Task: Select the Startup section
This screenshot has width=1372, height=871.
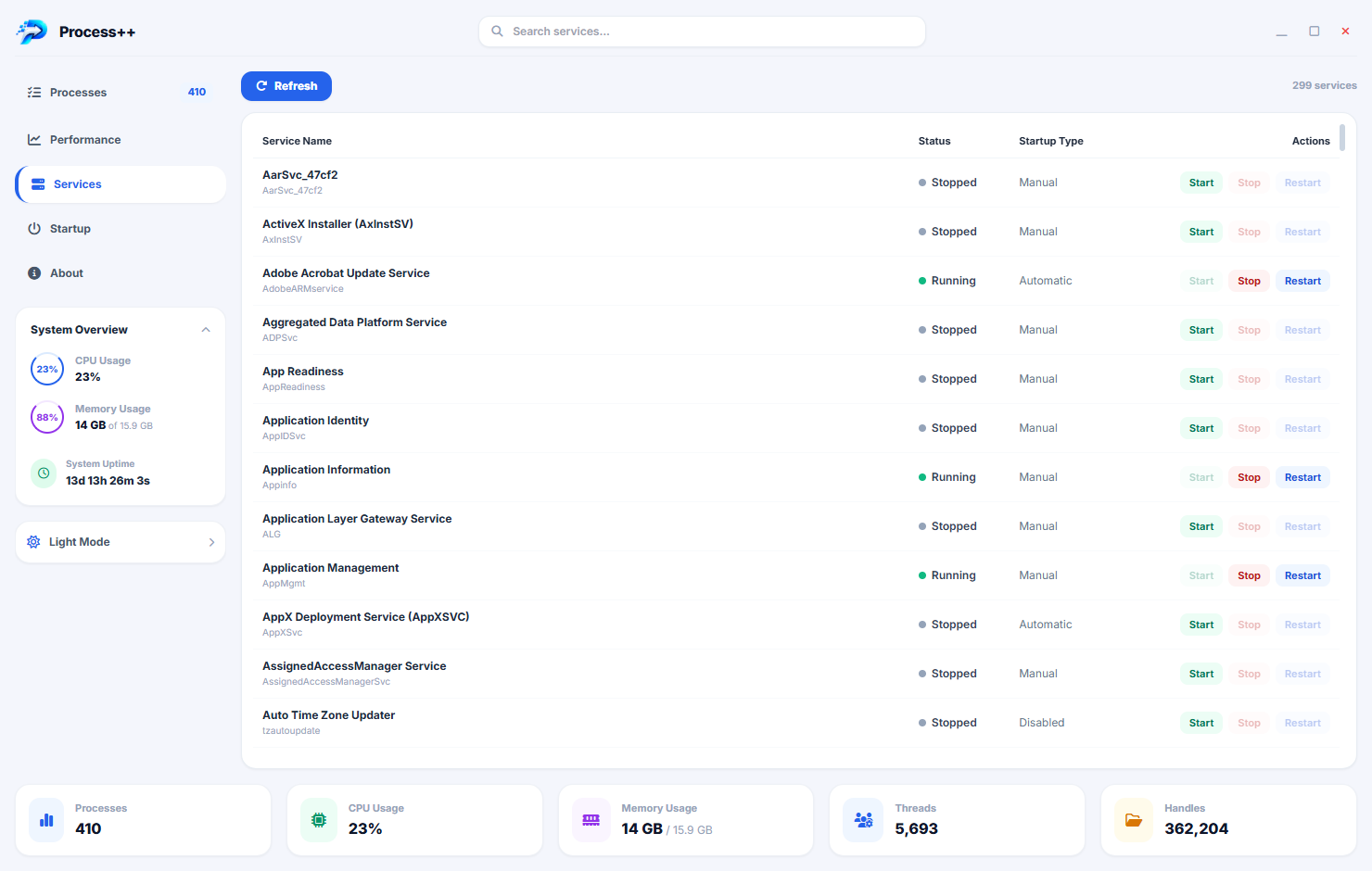Action: [121, 229]
